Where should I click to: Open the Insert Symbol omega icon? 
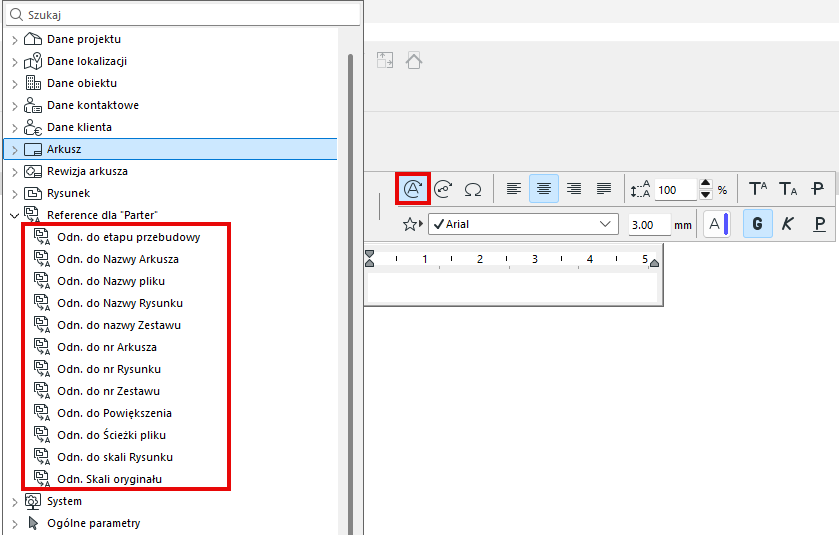pyautogui.click(x=473, y=189)
